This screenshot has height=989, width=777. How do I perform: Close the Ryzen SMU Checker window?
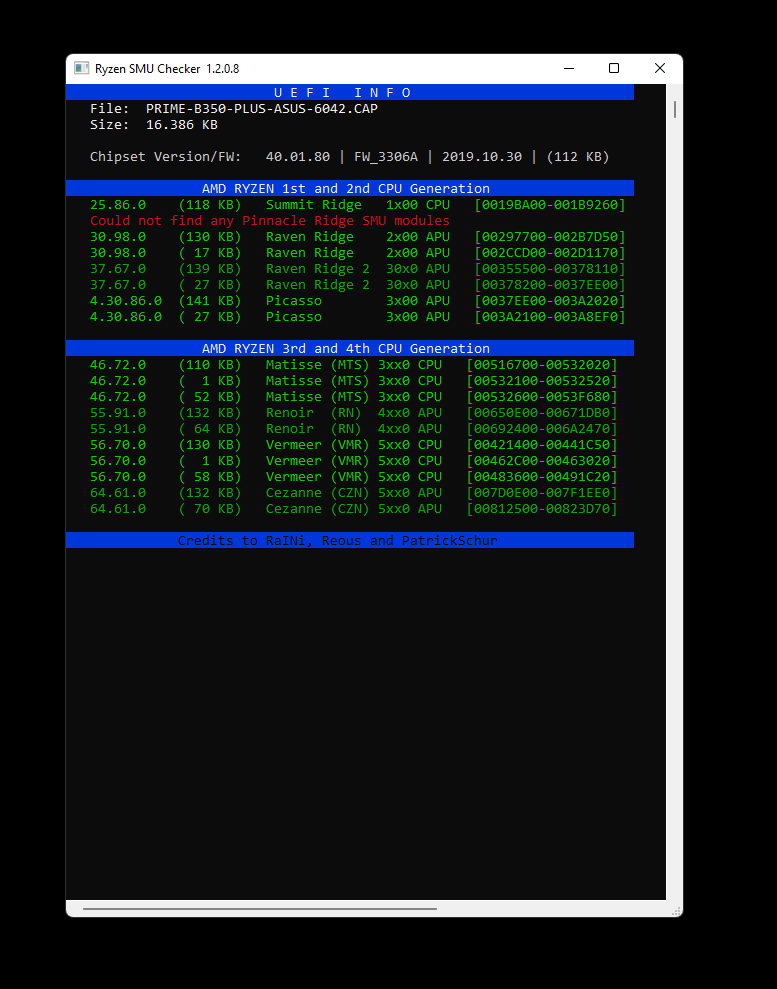click(660, 68)
